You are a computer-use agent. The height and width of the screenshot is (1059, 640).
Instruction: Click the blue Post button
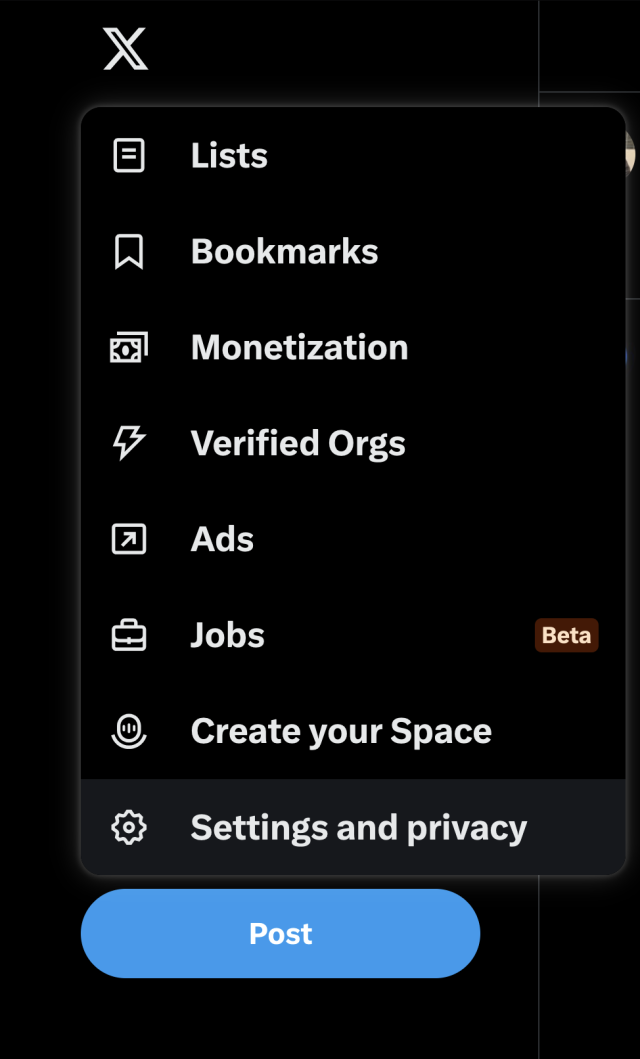280,933
